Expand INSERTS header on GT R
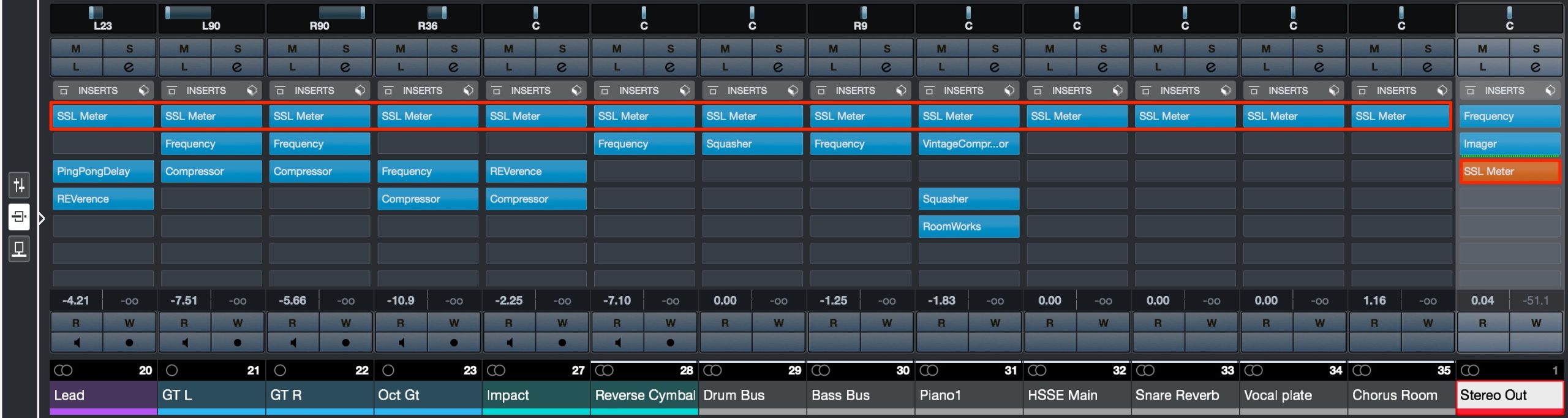Viewport: 1568px width, 418px height. [314, 91]
